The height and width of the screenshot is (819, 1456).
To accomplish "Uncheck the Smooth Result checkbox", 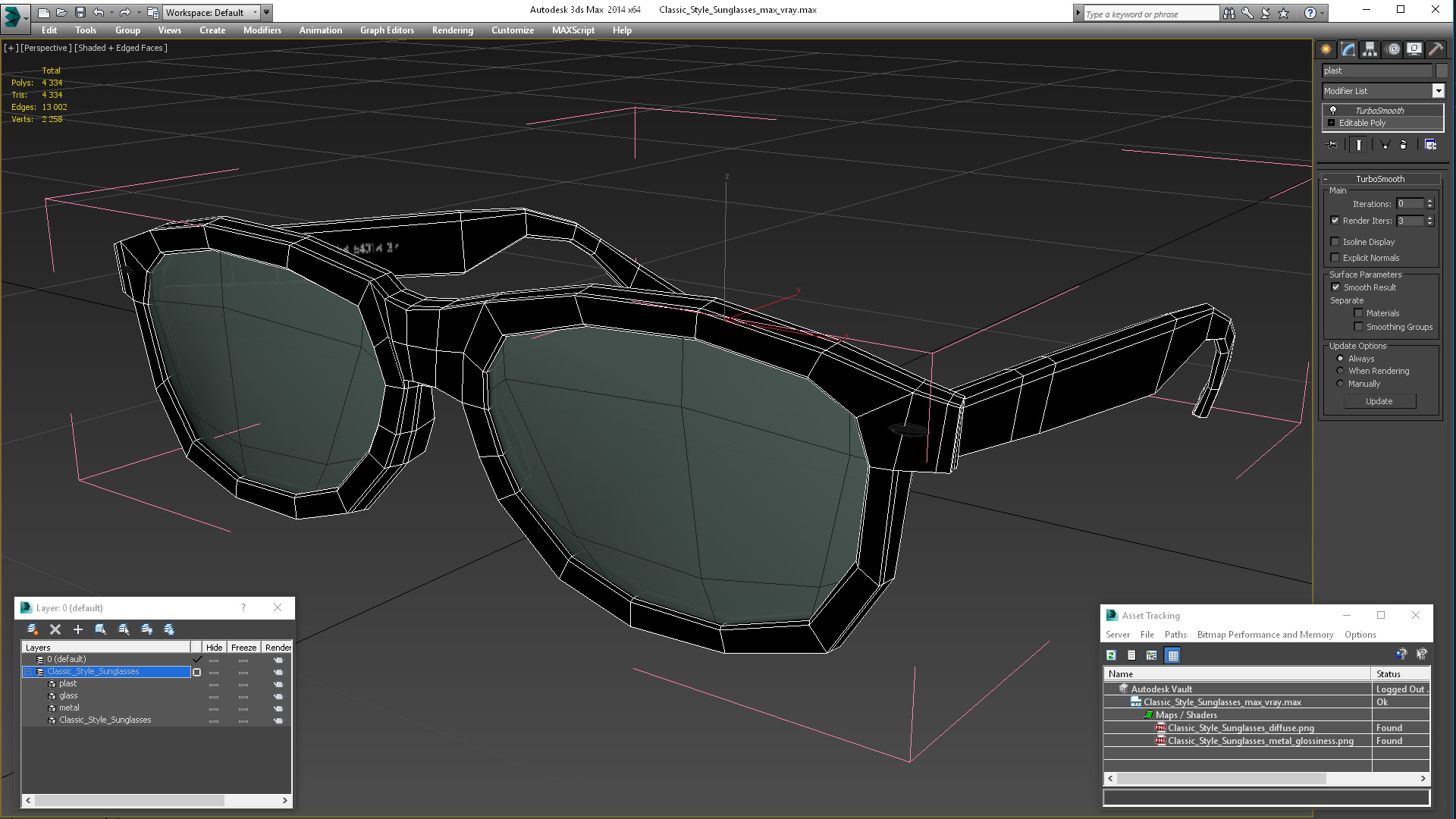I will [1335, 287].
